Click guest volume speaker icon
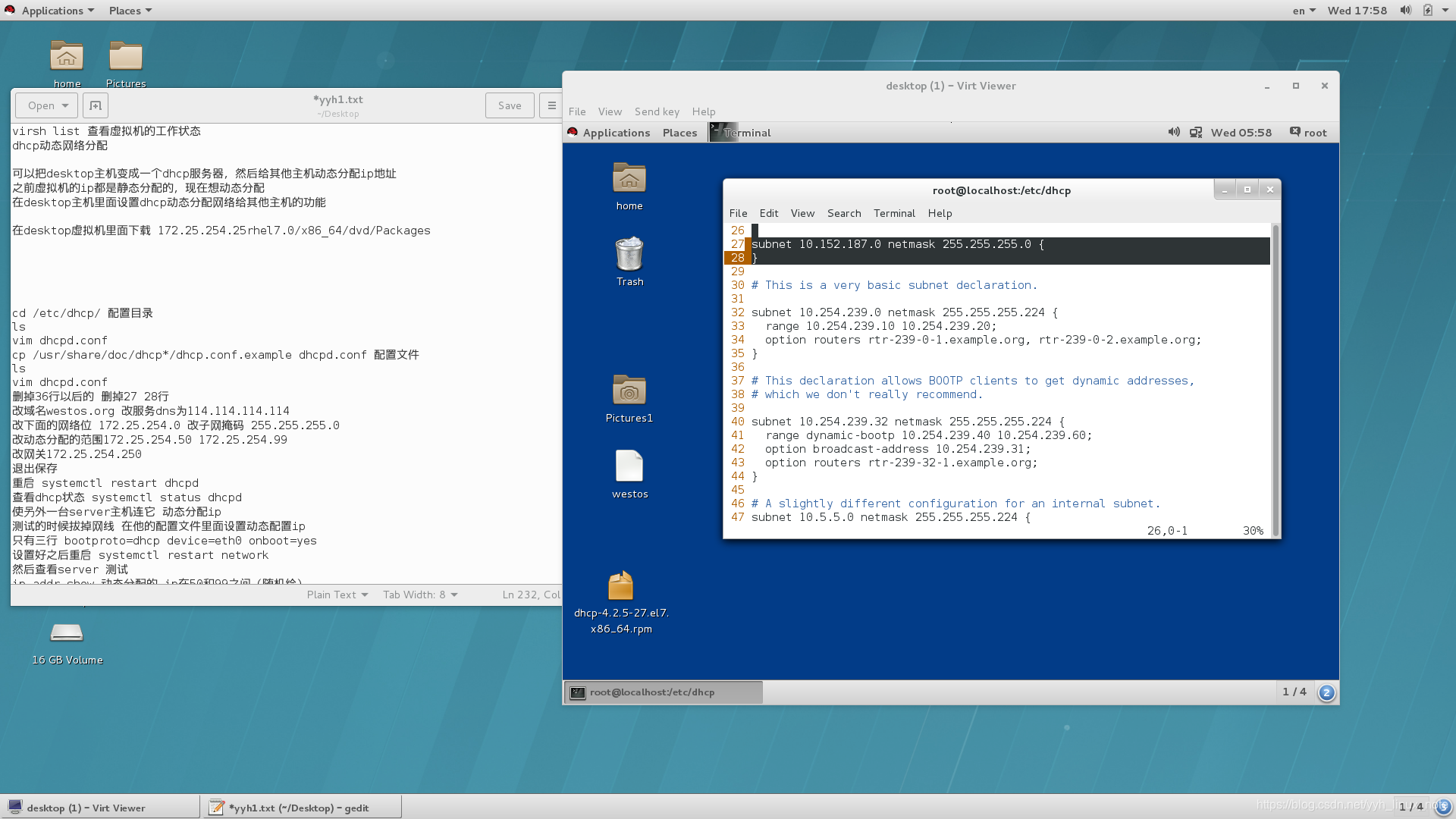Image resolution: width=1456 pixels, height=819 pixels. coord(1174,132)
